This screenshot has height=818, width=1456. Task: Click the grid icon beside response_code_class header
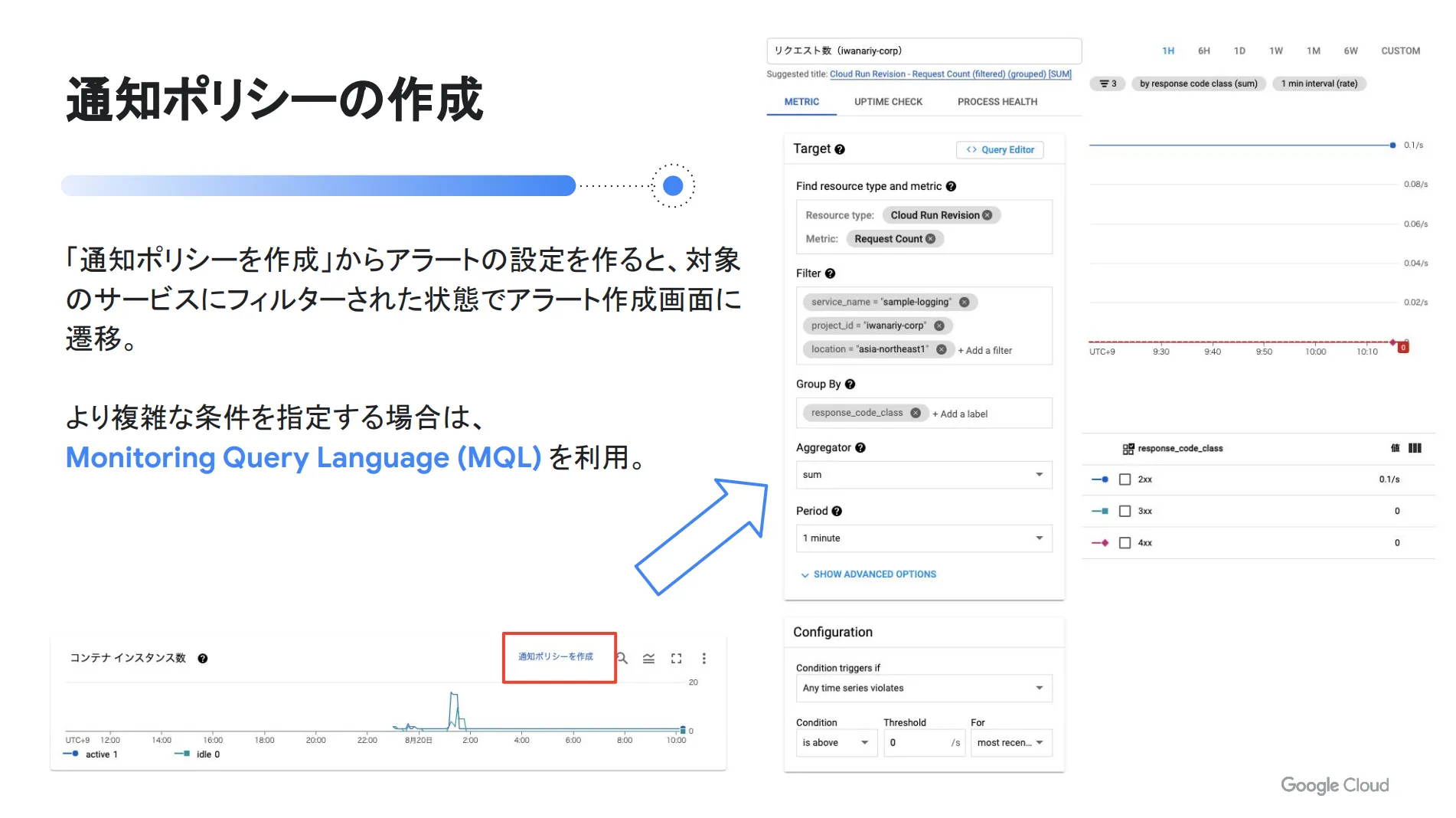click(1128, 449)
